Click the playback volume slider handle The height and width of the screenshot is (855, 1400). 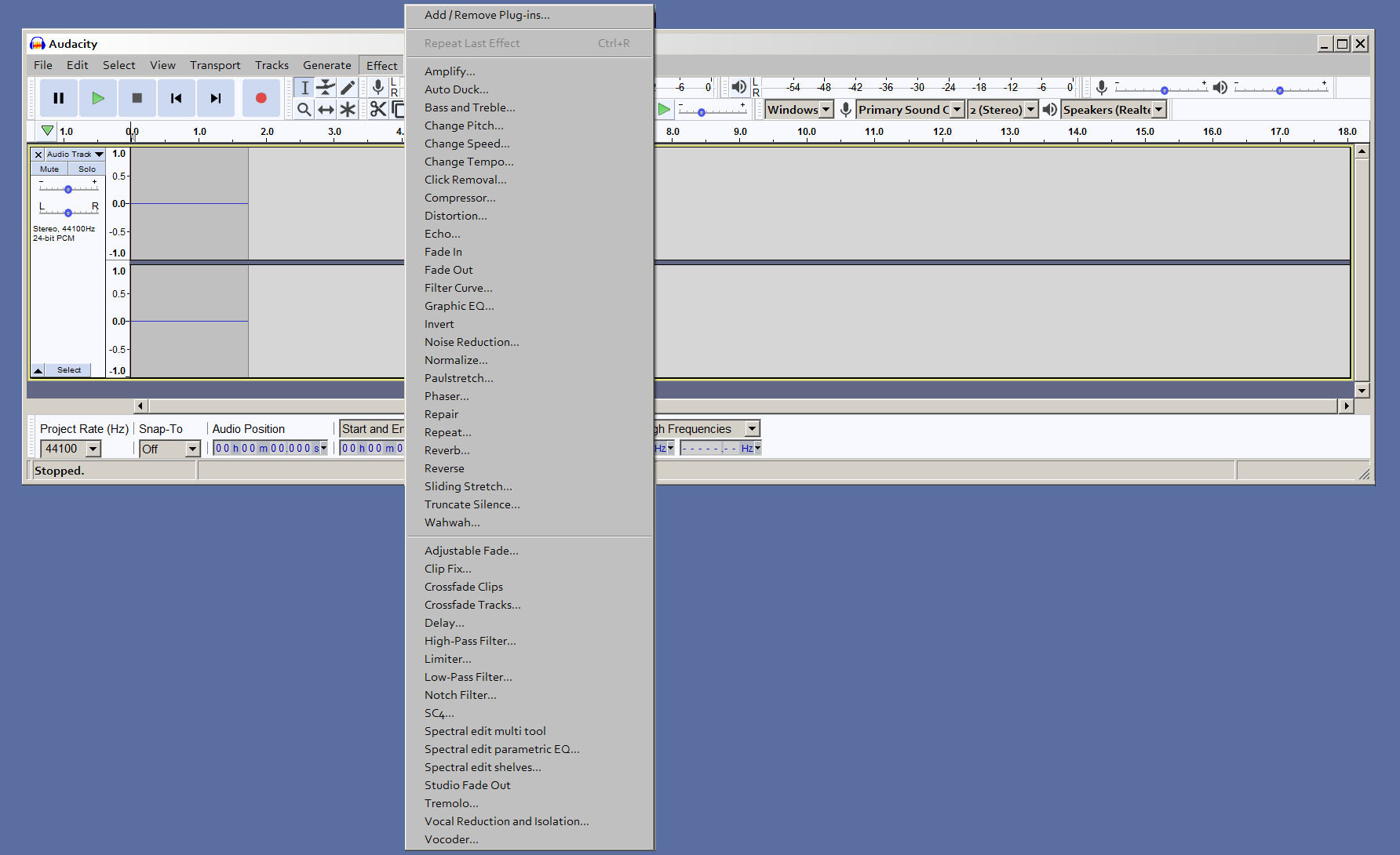click(x=1280, y=90)
